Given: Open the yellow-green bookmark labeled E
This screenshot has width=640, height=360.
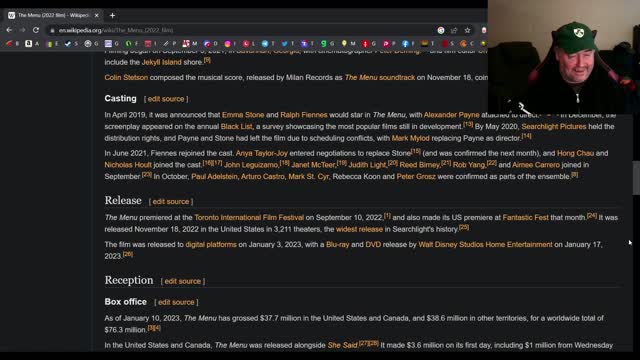Looking at the screenshot, I should pyautogui.click(x=52, y=43).
